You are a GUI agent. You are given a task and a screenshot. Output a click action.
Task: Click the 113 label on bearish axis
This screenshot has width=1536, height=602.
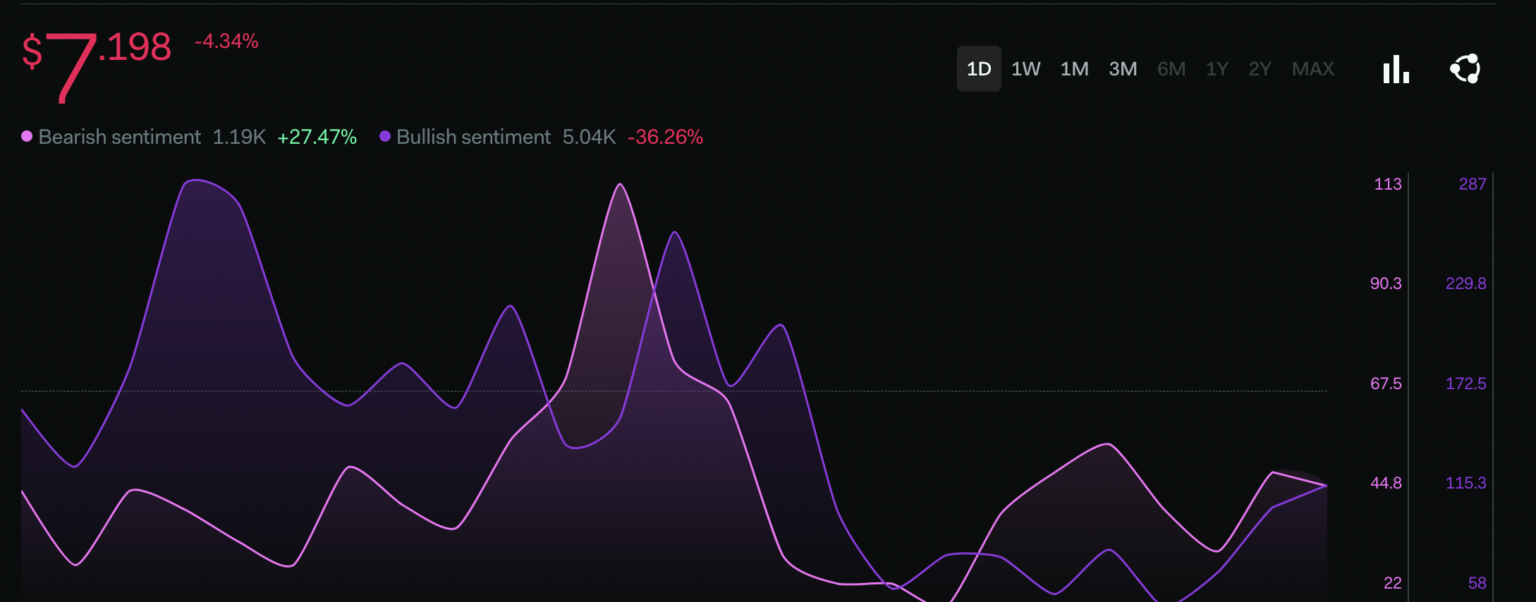coord(1387,184)
